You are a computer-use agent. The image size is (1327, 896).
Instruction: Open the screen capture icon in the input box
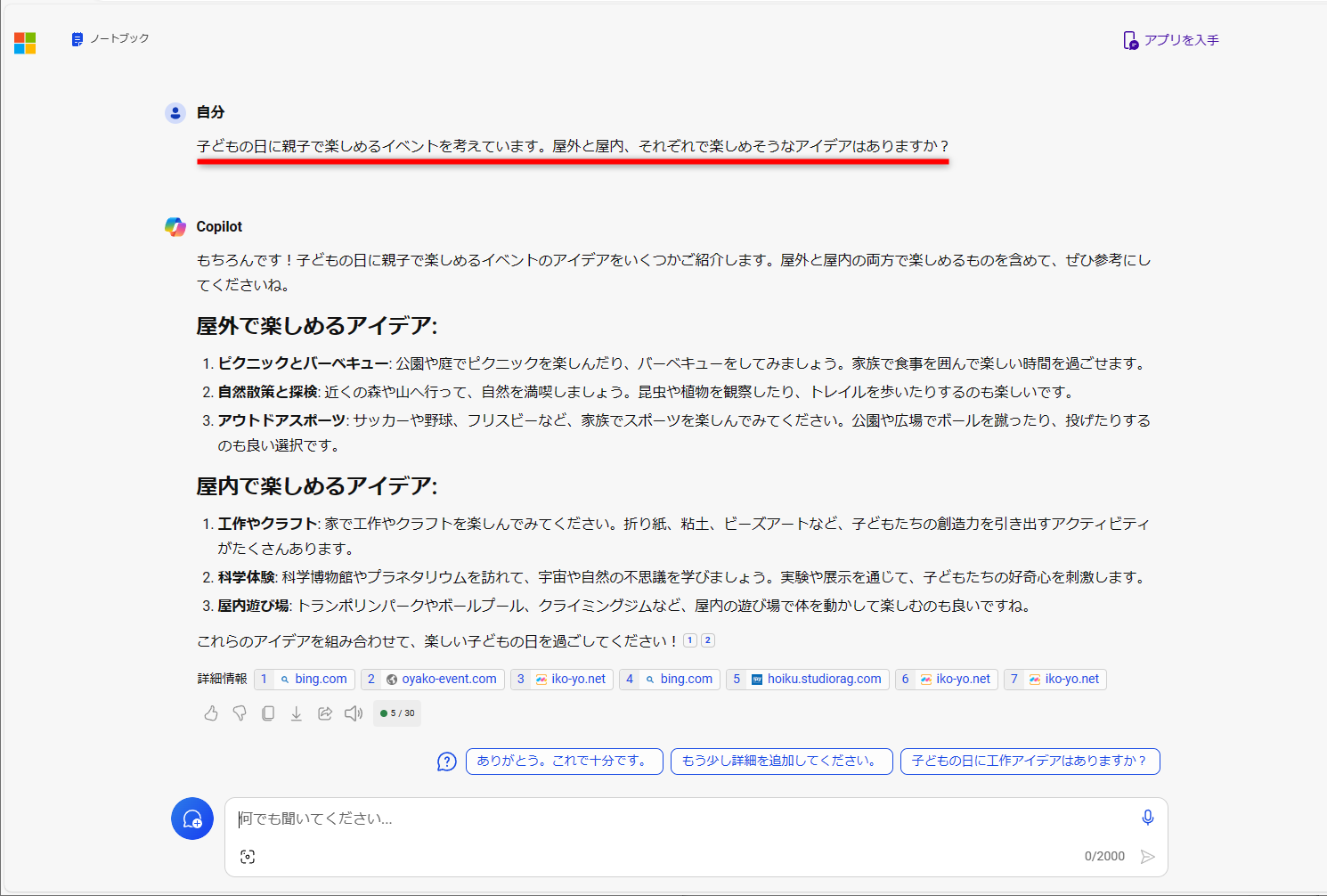248,857
